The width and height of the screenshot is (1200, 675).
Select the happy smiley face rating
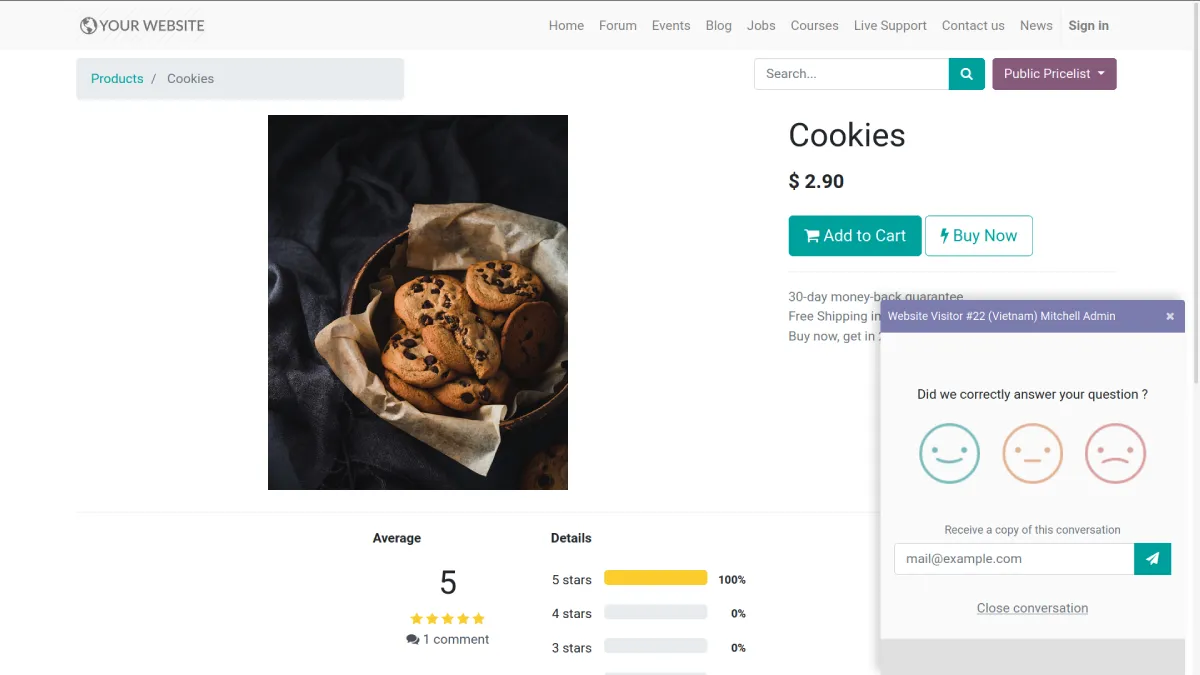click(949, 453)
